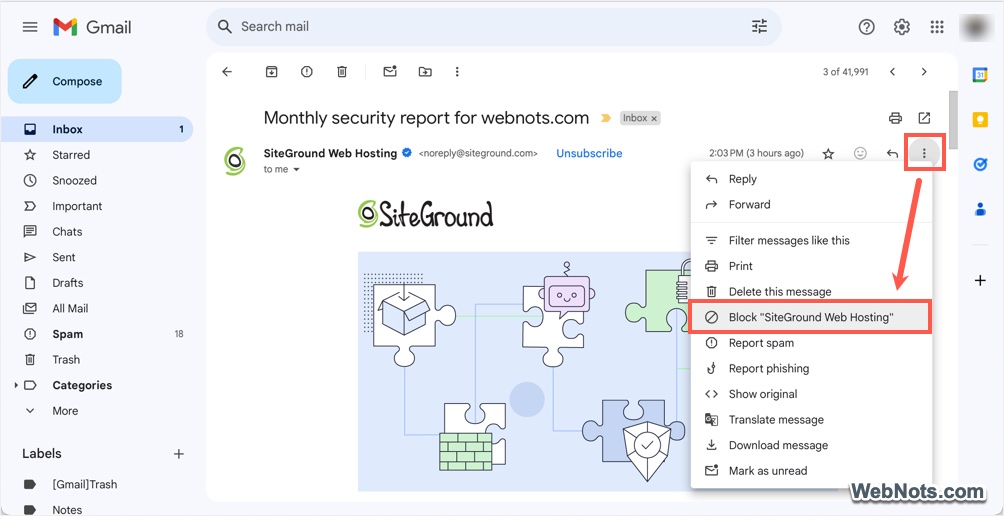Viewport: 1004px width, 516px height.
Task: Click the Compose button
Action: 65,81
